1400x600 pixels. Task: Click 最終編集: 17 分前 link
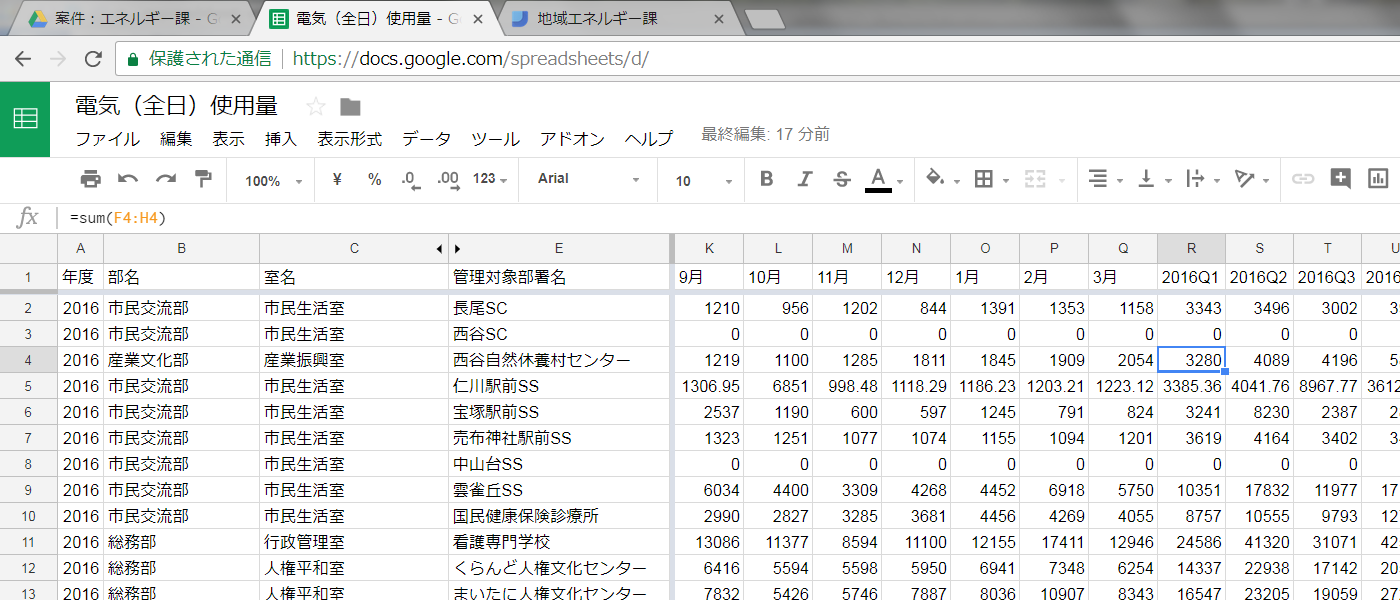[x=765, y=135]
